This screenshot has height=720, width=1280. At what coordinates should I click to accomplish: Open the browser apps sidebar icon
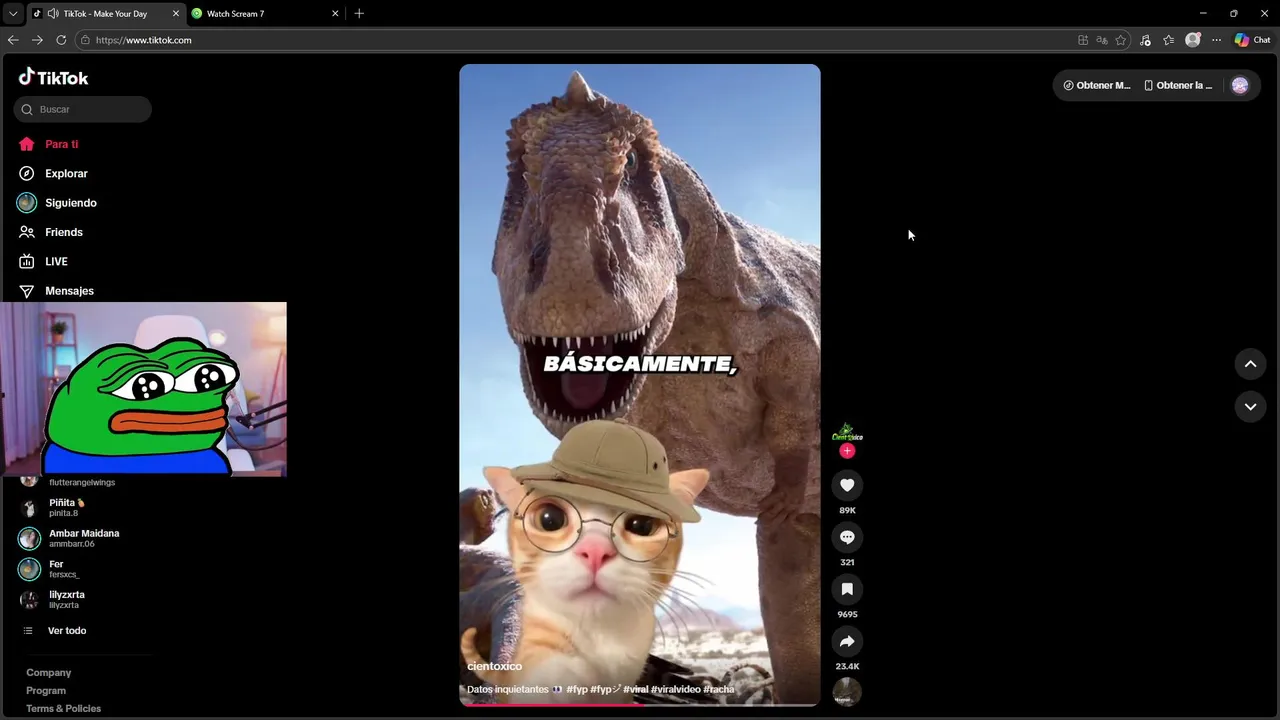pyautogui.click(x=1083, y=40)
